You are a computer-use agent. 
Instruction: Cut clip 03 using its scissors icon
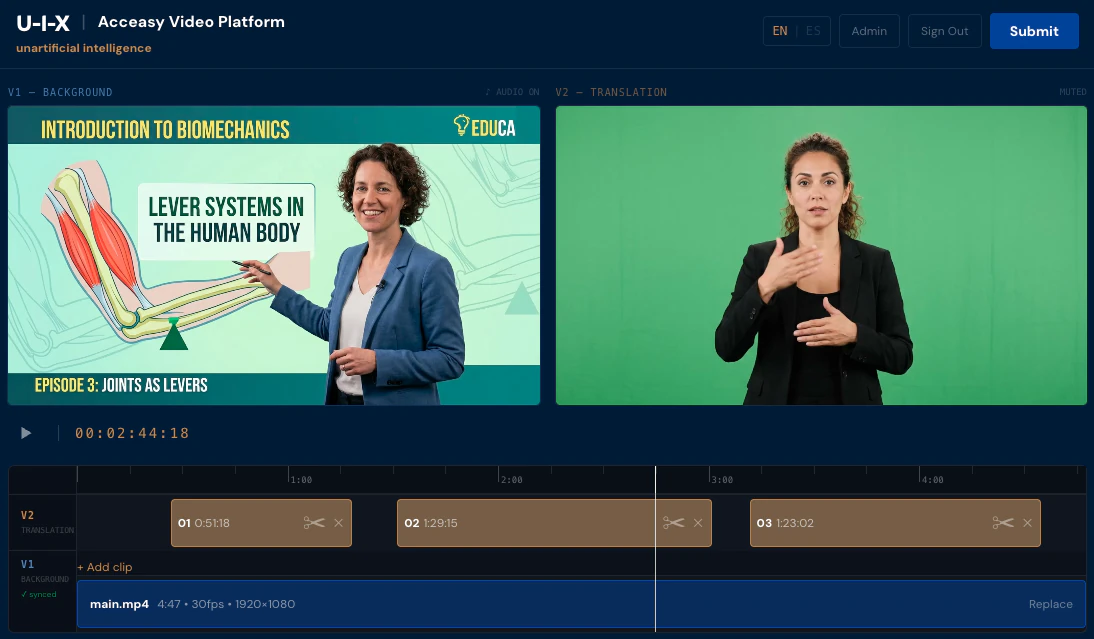pyautogui.click(x=1003, y=523)
